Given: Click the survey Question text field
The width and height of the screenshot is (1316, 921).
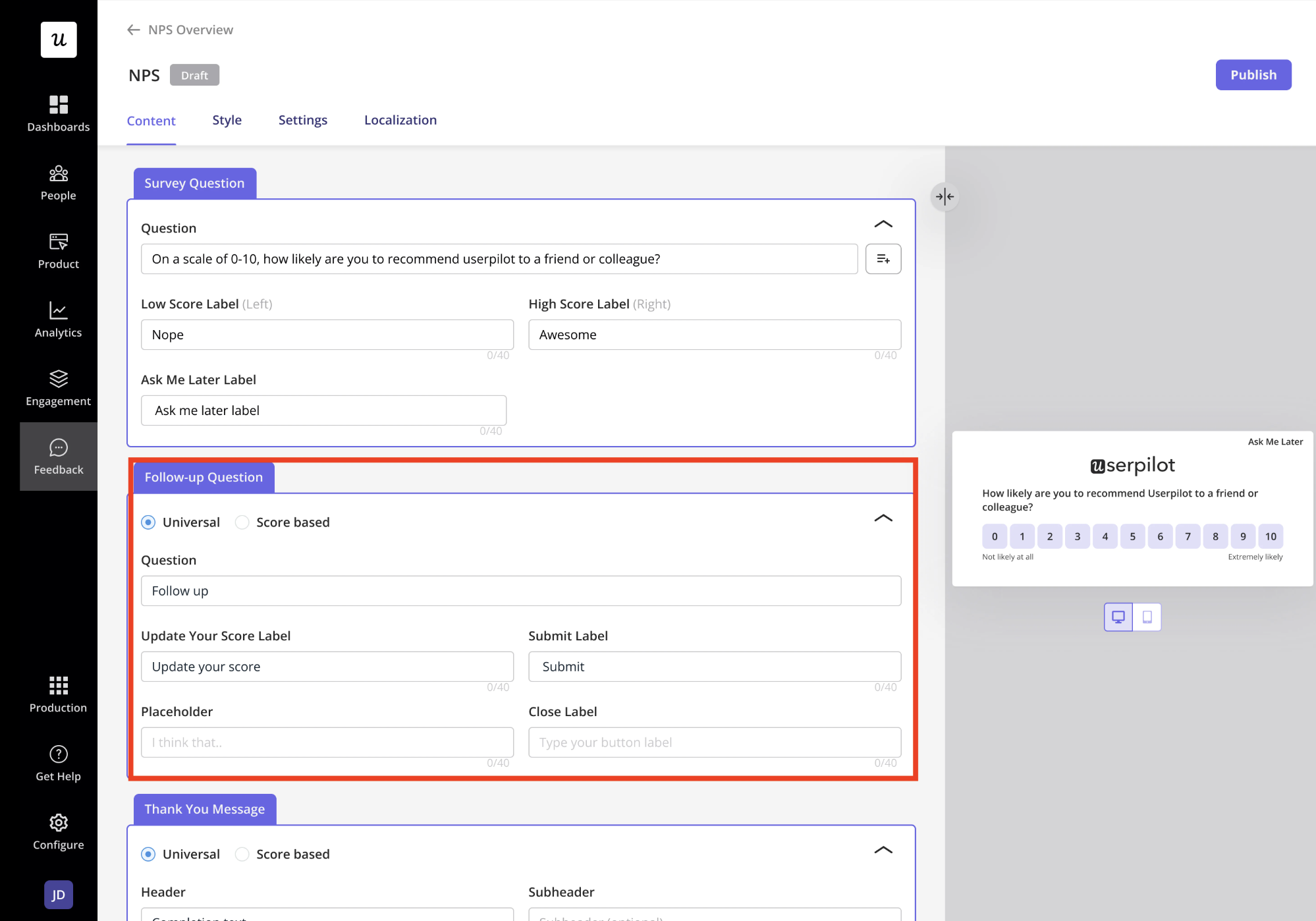Looking at the screenshot, I should coord(499,259).
